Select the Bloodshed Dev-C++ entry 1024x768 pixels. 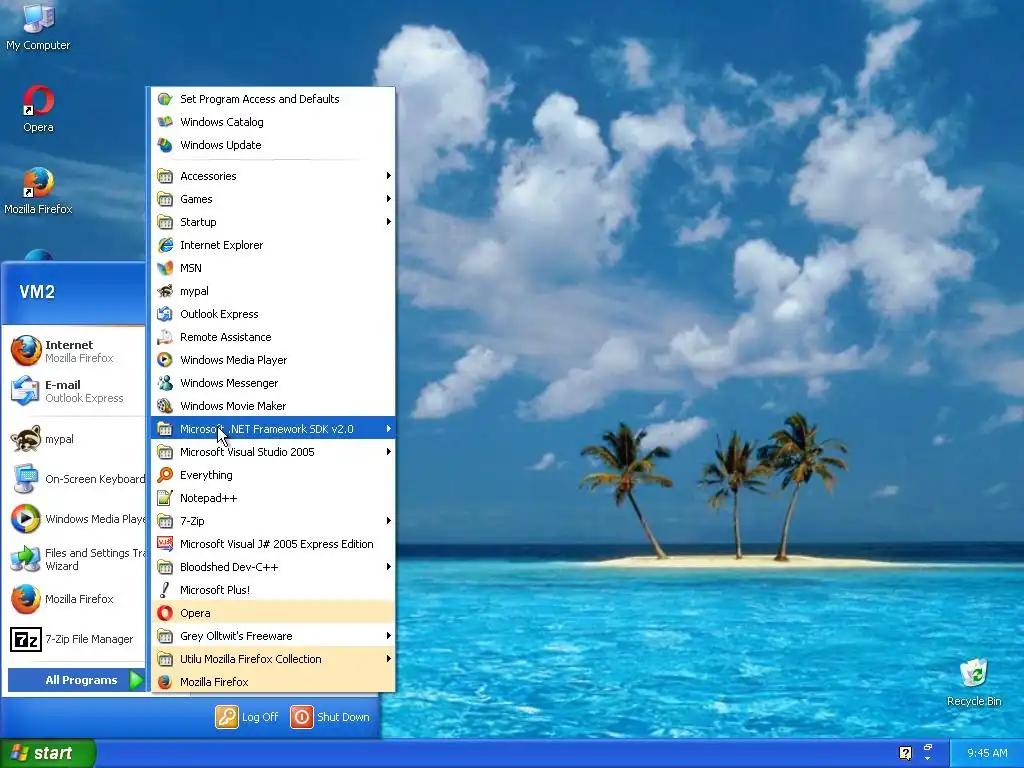click(x=273, y=566)
